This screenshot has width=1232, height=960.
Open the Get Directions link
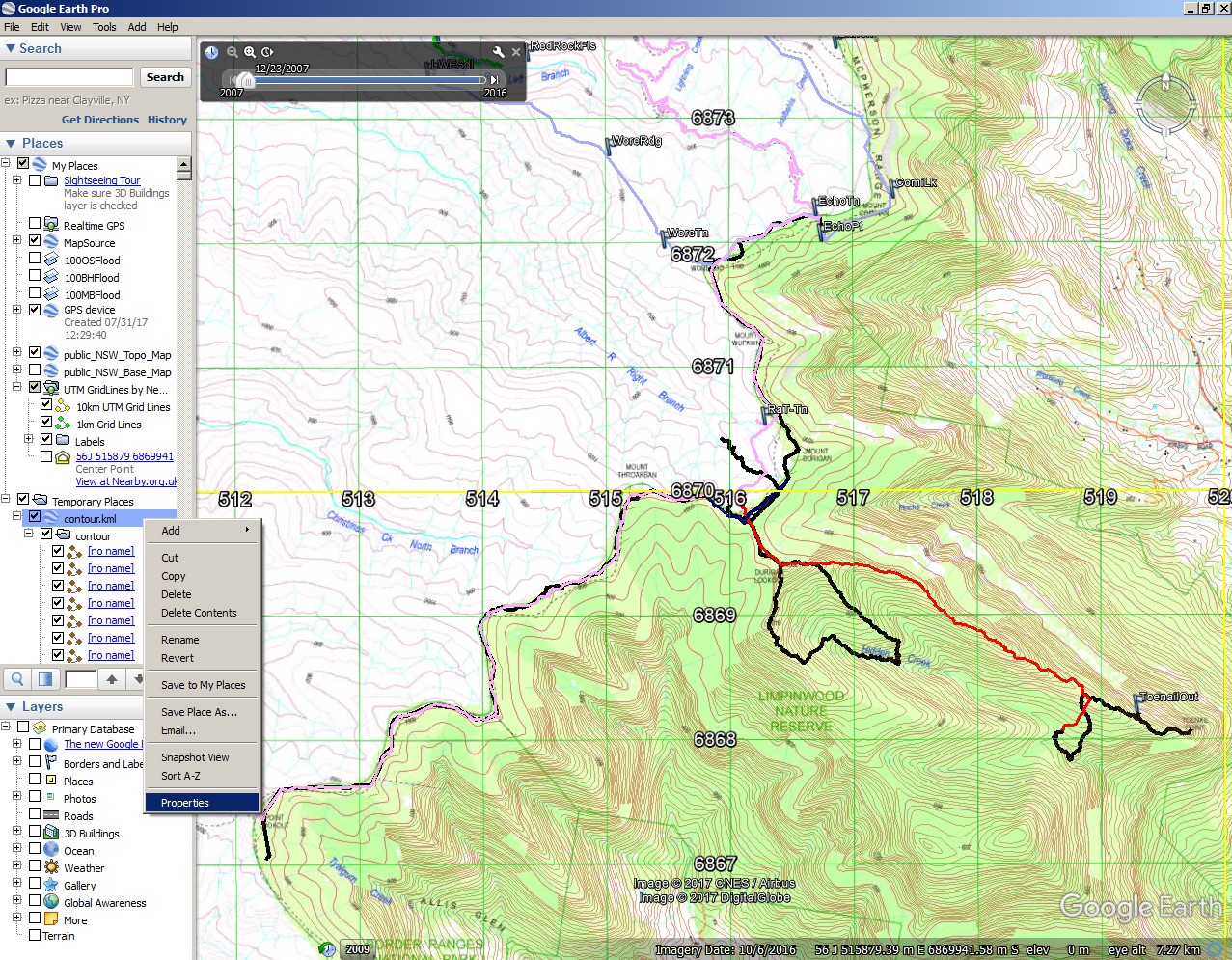100,120
